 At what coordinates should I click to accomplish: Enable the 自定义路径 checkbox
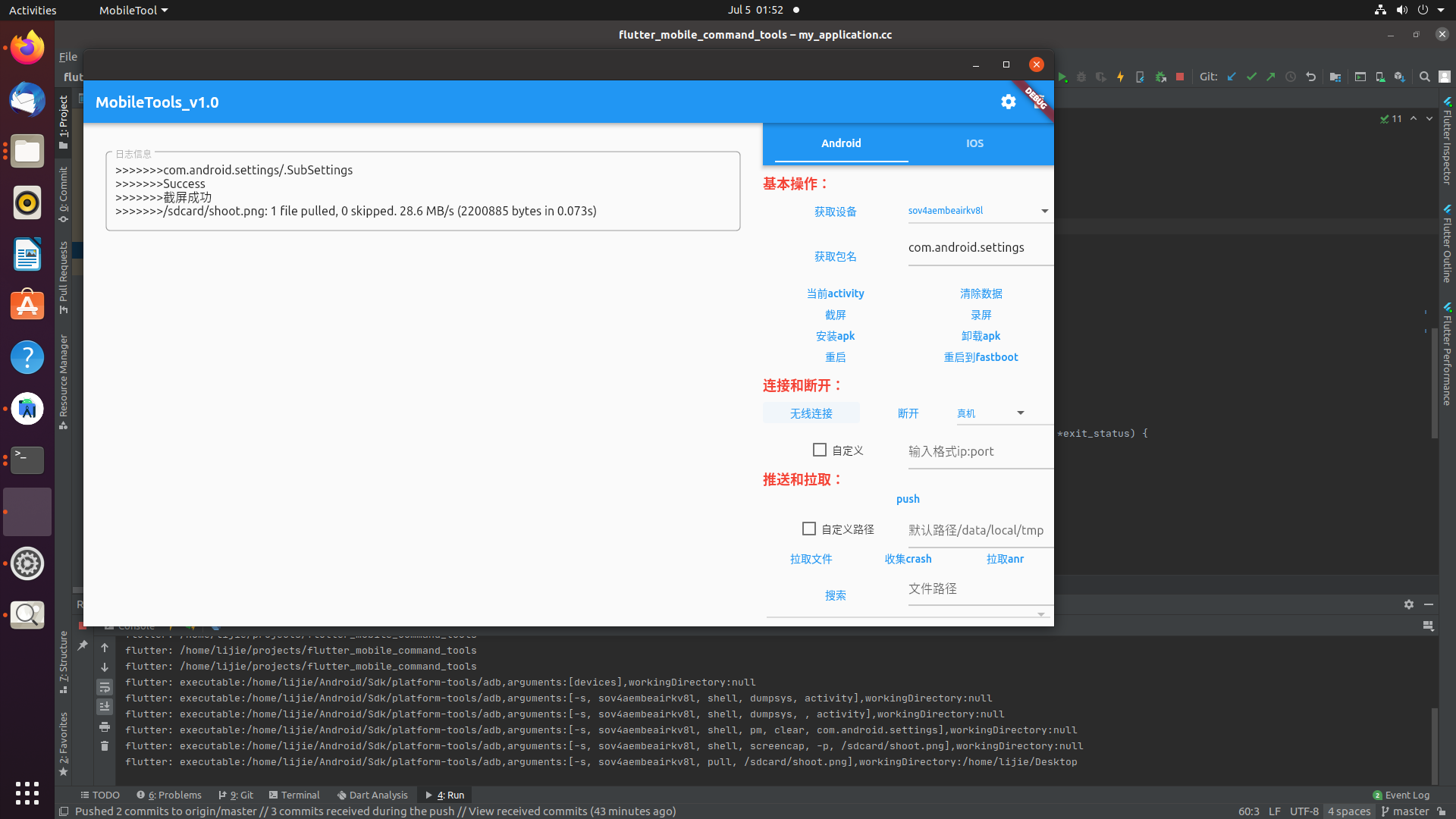(x=808, y=529)
